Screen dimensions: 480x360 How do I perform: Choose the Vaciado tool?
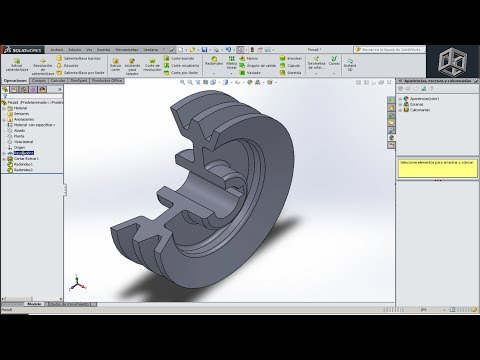point(250,72)
